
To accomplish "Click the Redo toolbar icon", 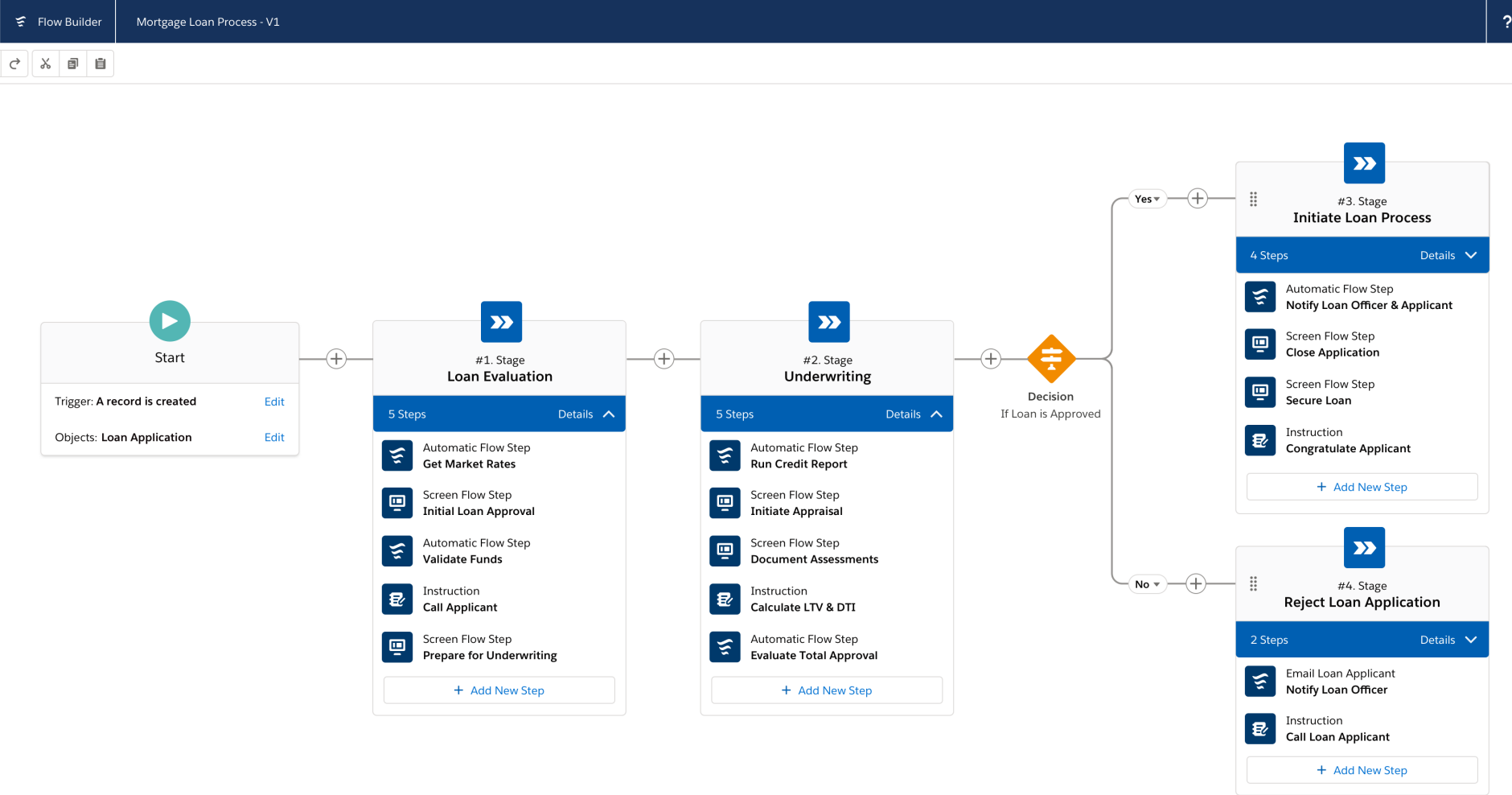I will [14, 64].
